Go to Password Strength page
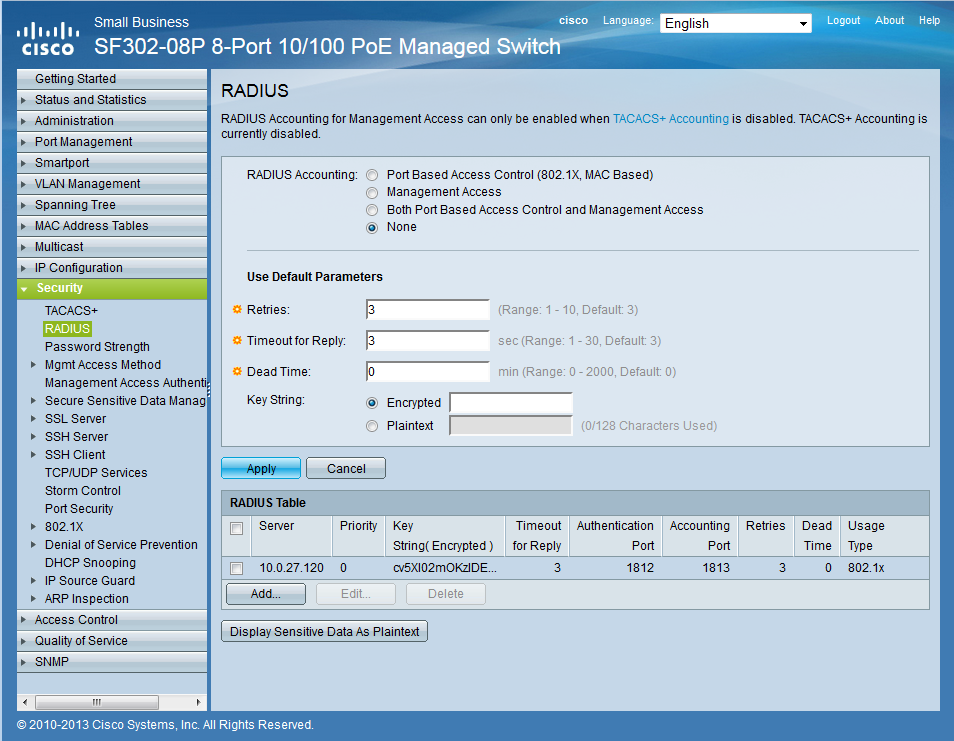The width and height of the screenshot is (954, 741). tap(97, 347)
